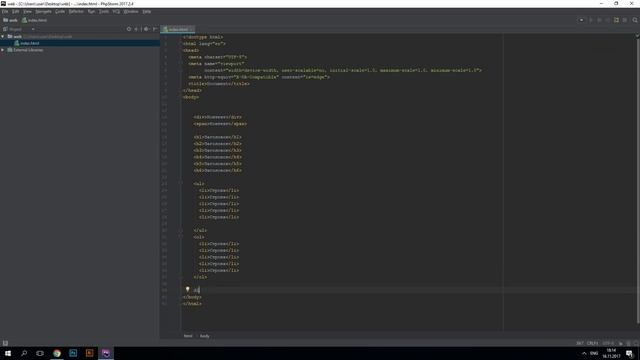Click the body breadcrumb below editor
640x360 pixels.
pyautogui.click(x=204, y=336)
